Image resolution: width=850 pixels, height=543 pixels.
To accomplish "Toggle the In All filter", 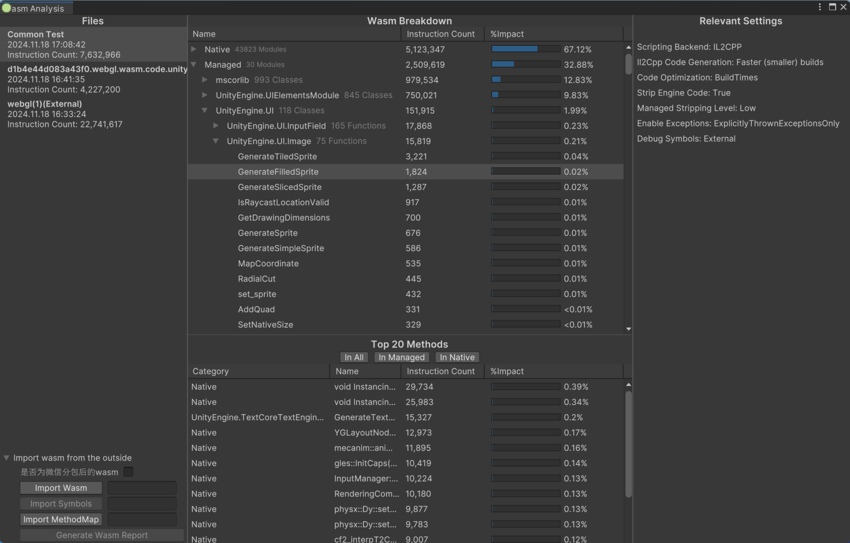I will click(x=353, y=357).
